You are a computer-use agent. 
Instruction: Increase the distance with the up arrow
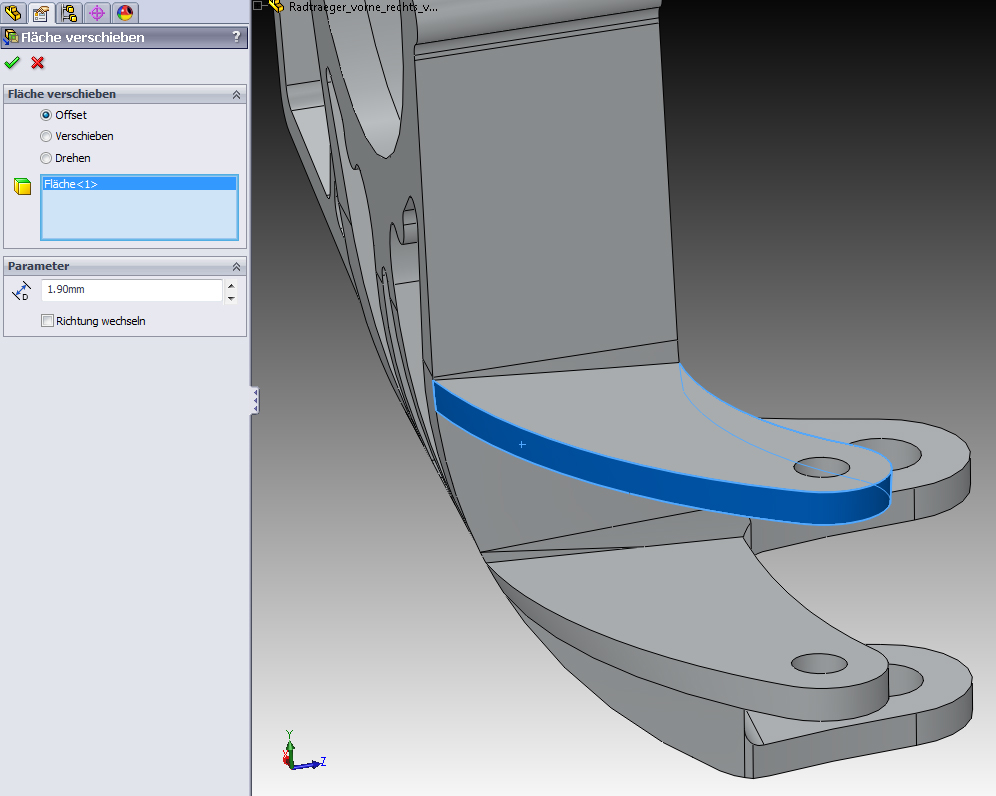tap(232, 285)
